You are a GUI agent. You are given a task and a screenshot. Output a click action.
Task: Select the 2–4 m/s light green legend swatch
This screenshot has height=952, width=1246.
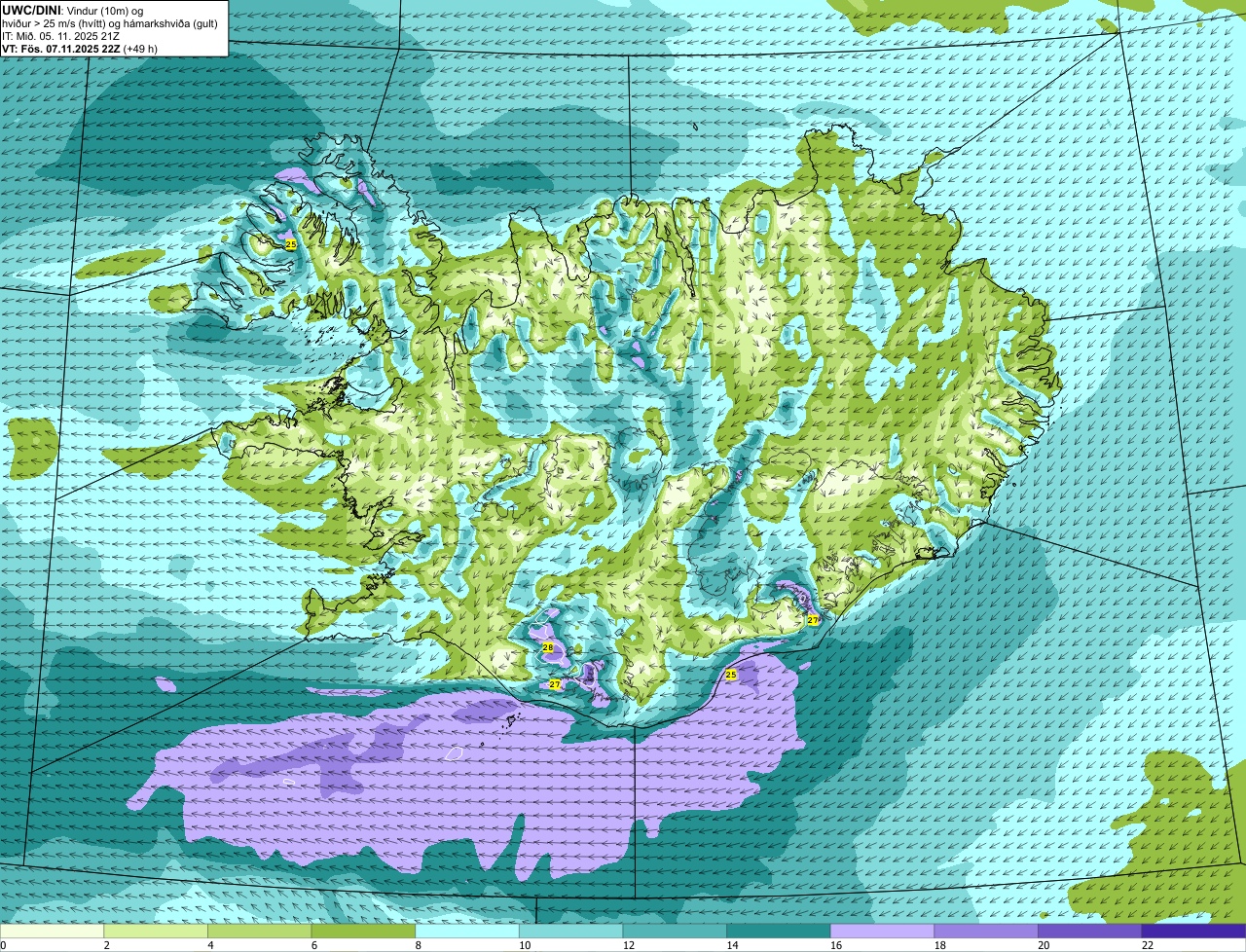pos(156,932)
